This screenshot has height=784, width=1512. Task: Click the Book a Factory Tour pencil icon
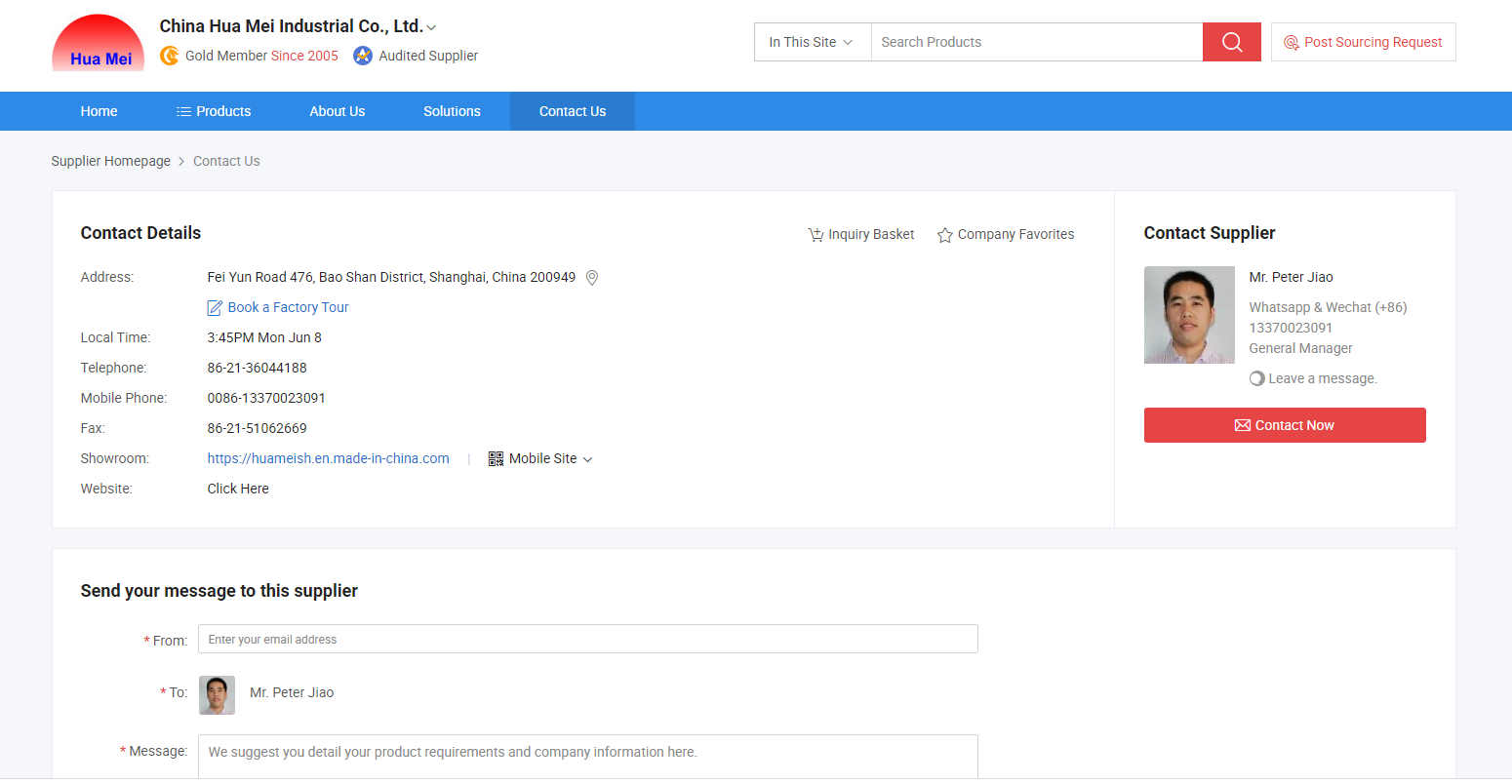click(216, 308)
